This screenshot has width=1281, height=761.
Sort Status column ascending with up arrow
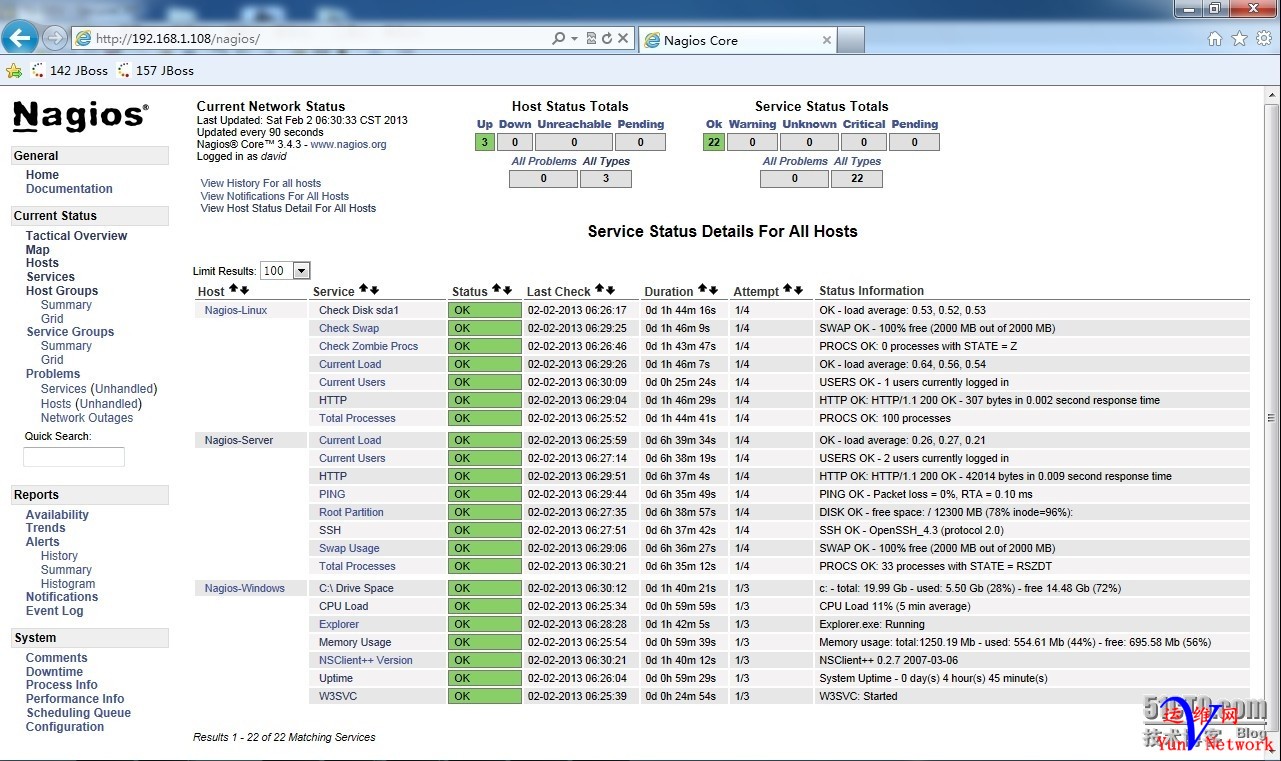[x=496, y=290]
